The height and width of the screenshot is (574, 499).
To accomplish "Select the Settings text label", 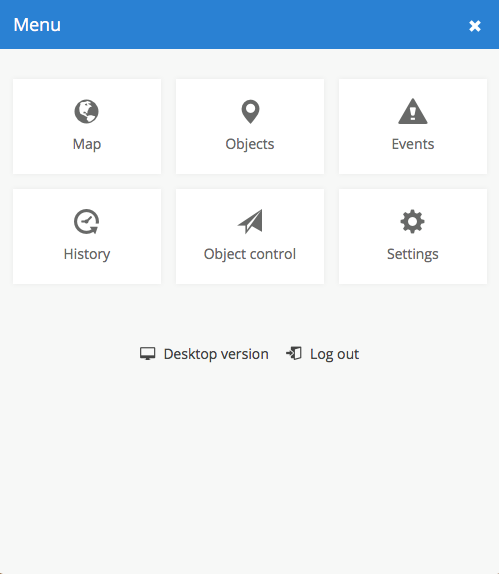I will click(x=413, y=254).
